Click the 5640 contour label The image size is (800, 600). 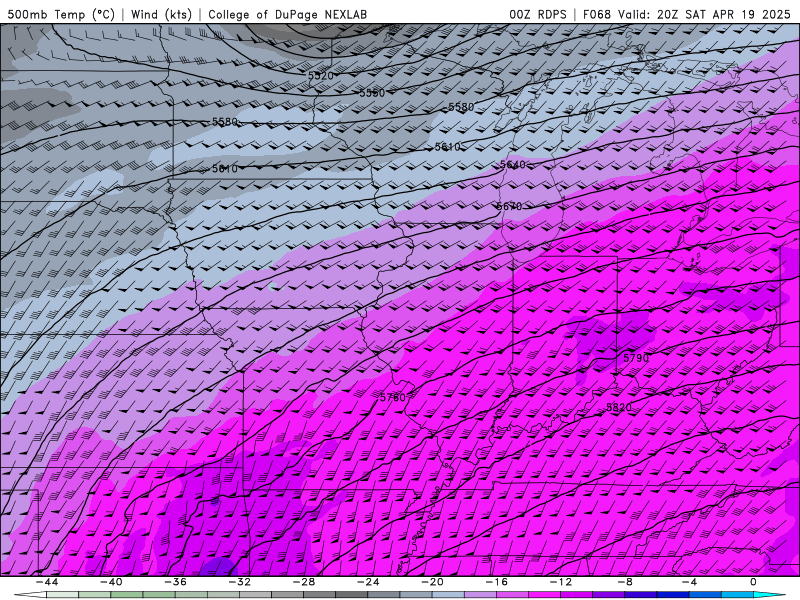coord(512,164)
